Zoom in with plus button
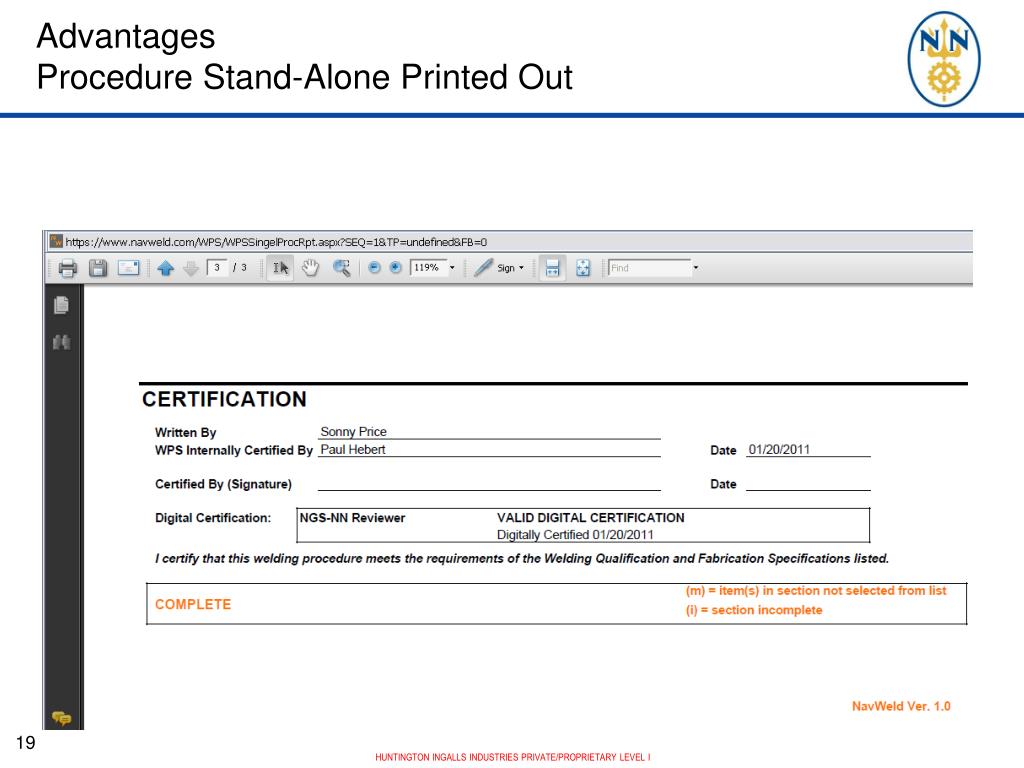This screenshot has width=1024, height=768. (x=395, y=267)
